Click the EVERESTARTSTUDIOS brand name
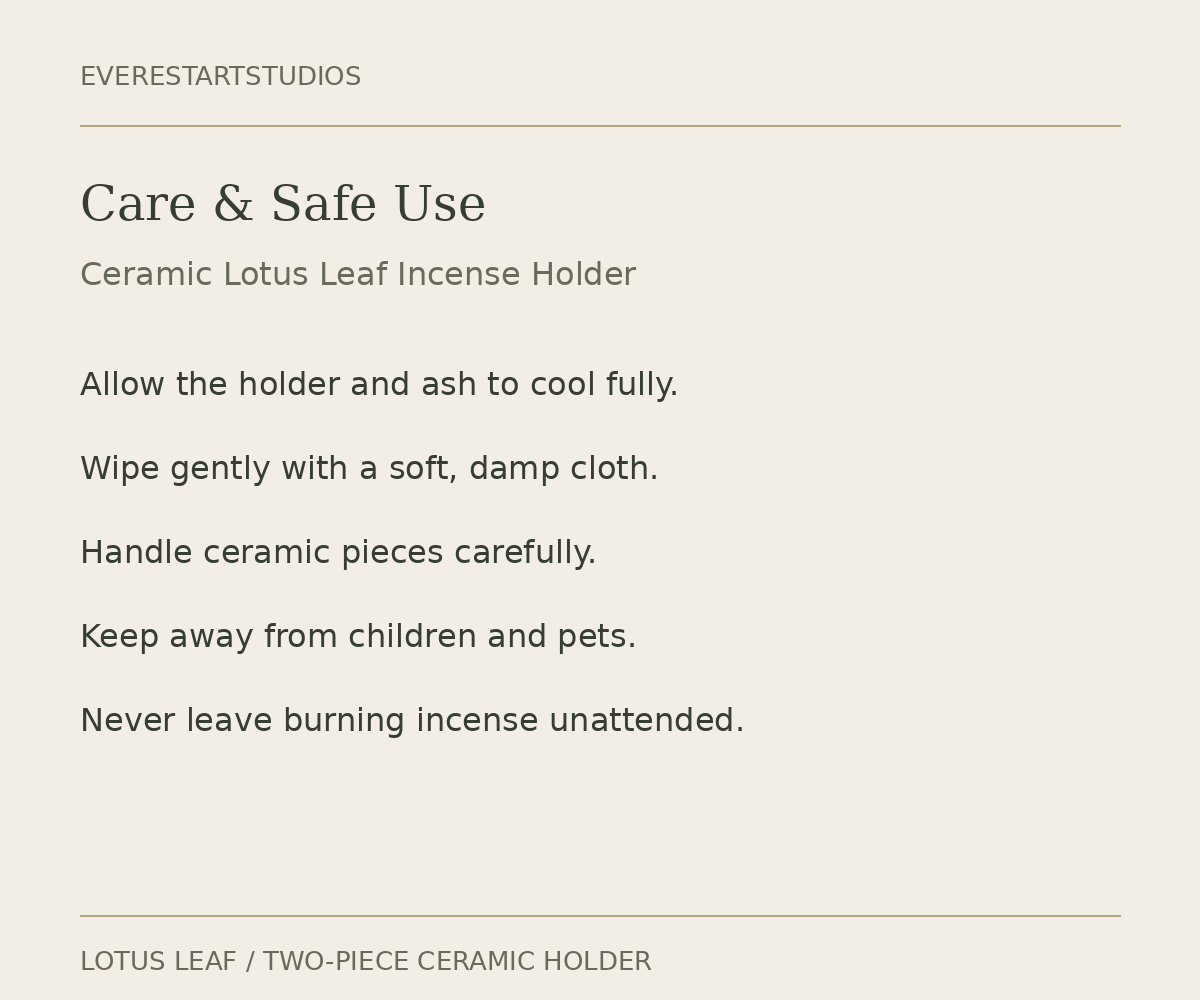This screenshot has width=1200, height=1000. (220, 77)
